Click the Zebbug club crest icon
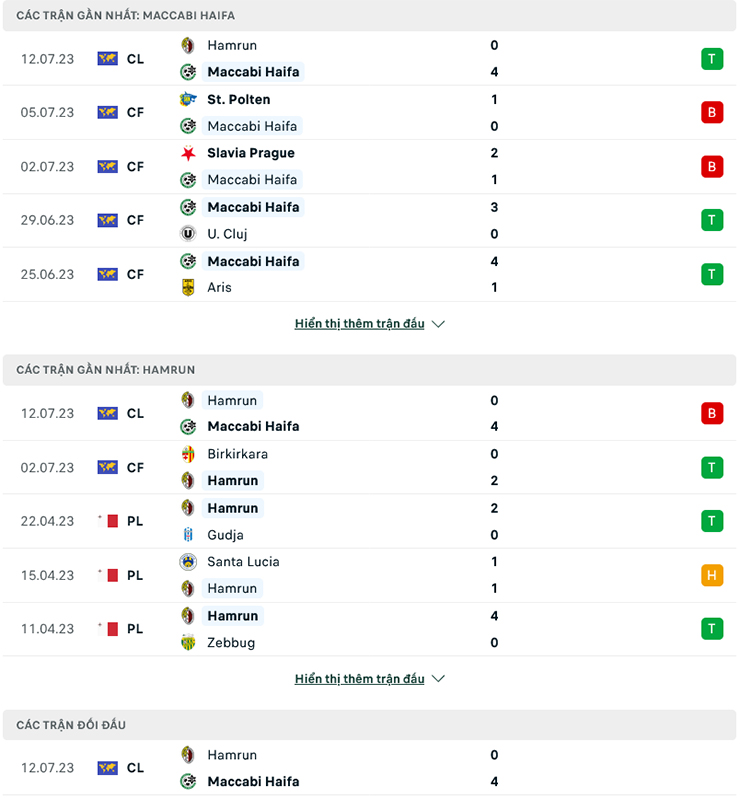Screen dimensions: 740x799 (188, 642)
